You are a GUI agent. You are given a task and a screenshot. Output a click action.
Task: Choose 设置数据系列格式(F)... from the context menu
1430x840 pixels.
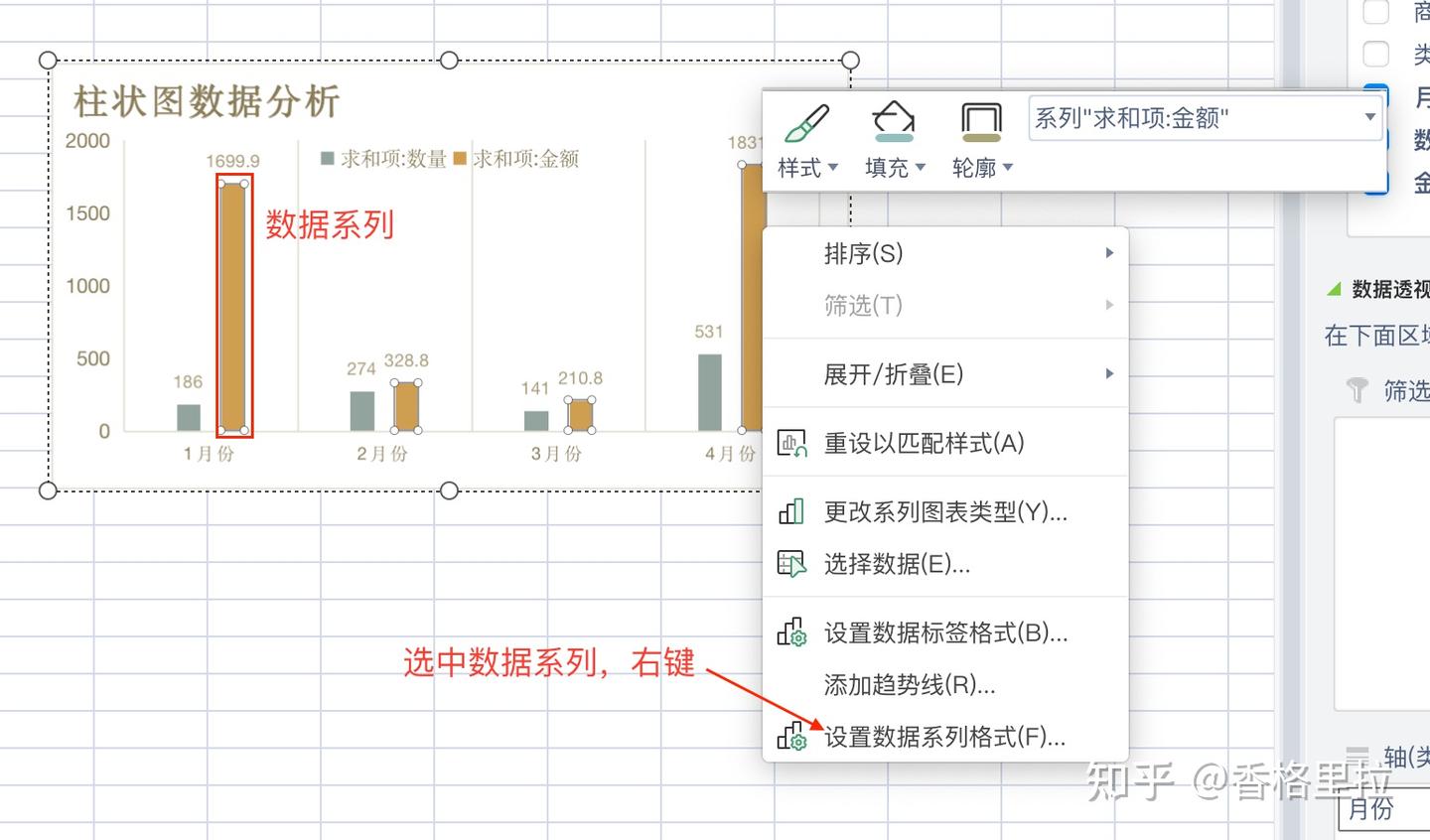945,737
